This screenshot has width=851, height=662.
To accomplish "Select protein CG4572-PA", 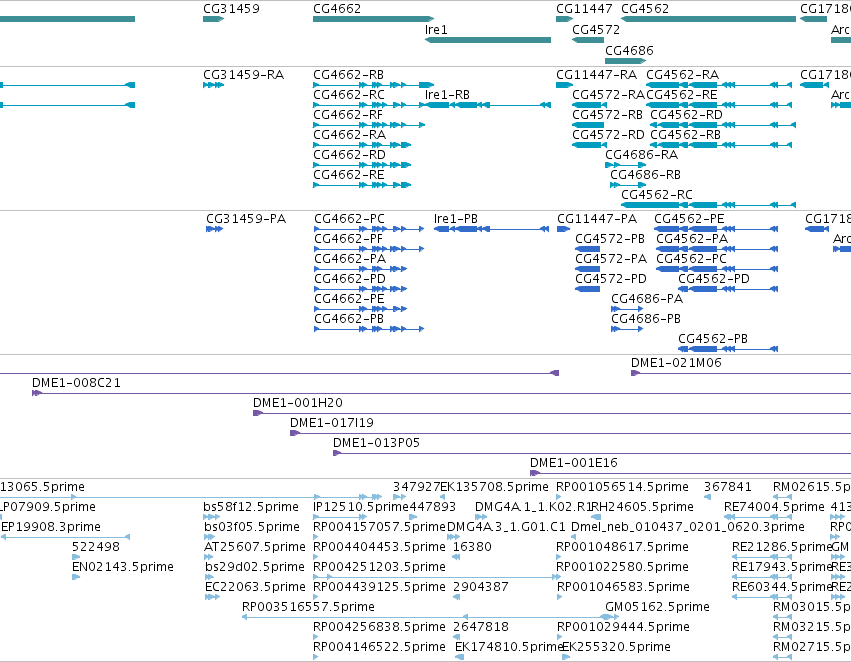I will (x=611, y=259).
